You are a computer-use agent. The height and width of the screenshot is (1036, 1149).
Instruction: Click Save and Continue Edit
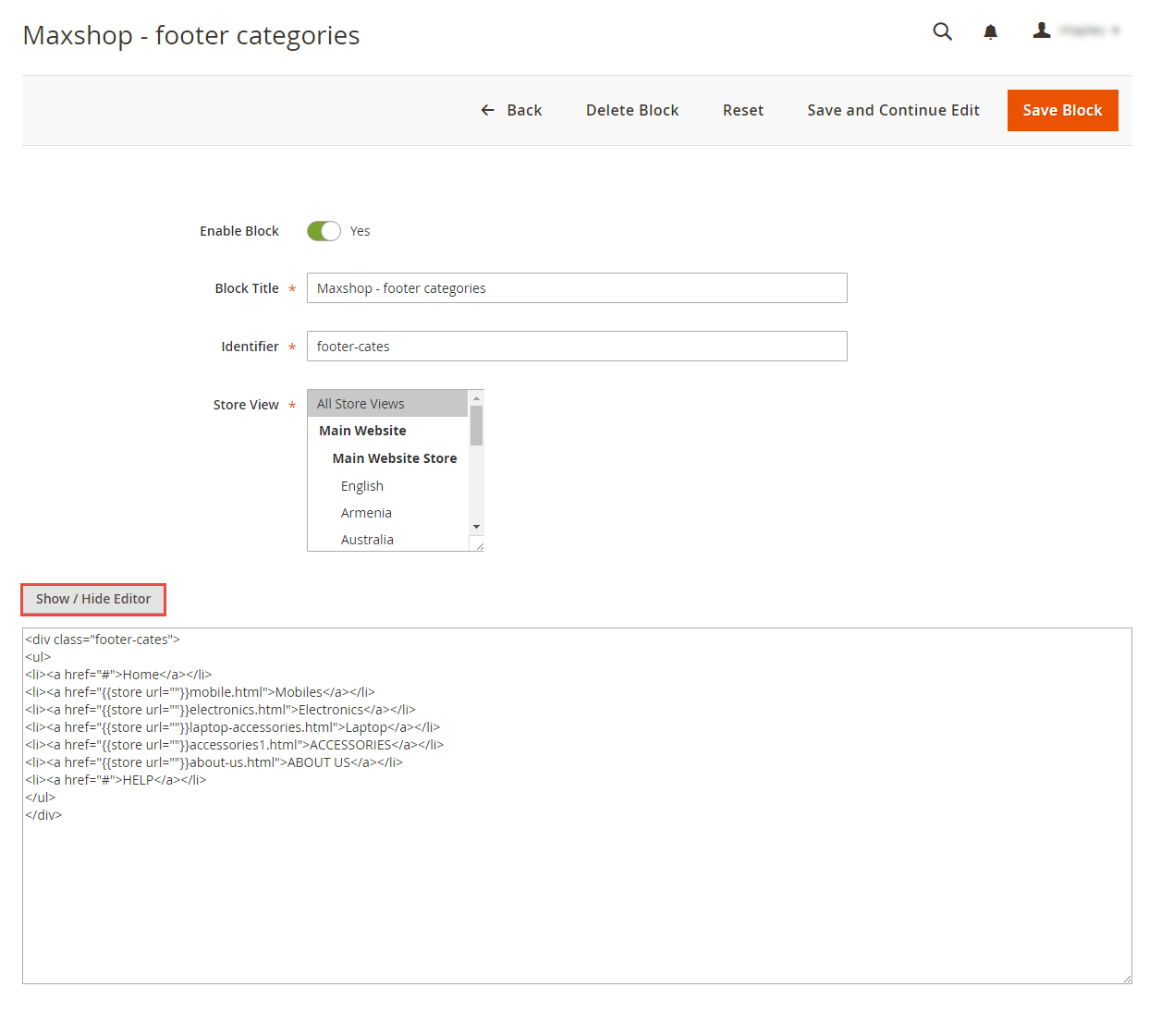coord(893,110)
